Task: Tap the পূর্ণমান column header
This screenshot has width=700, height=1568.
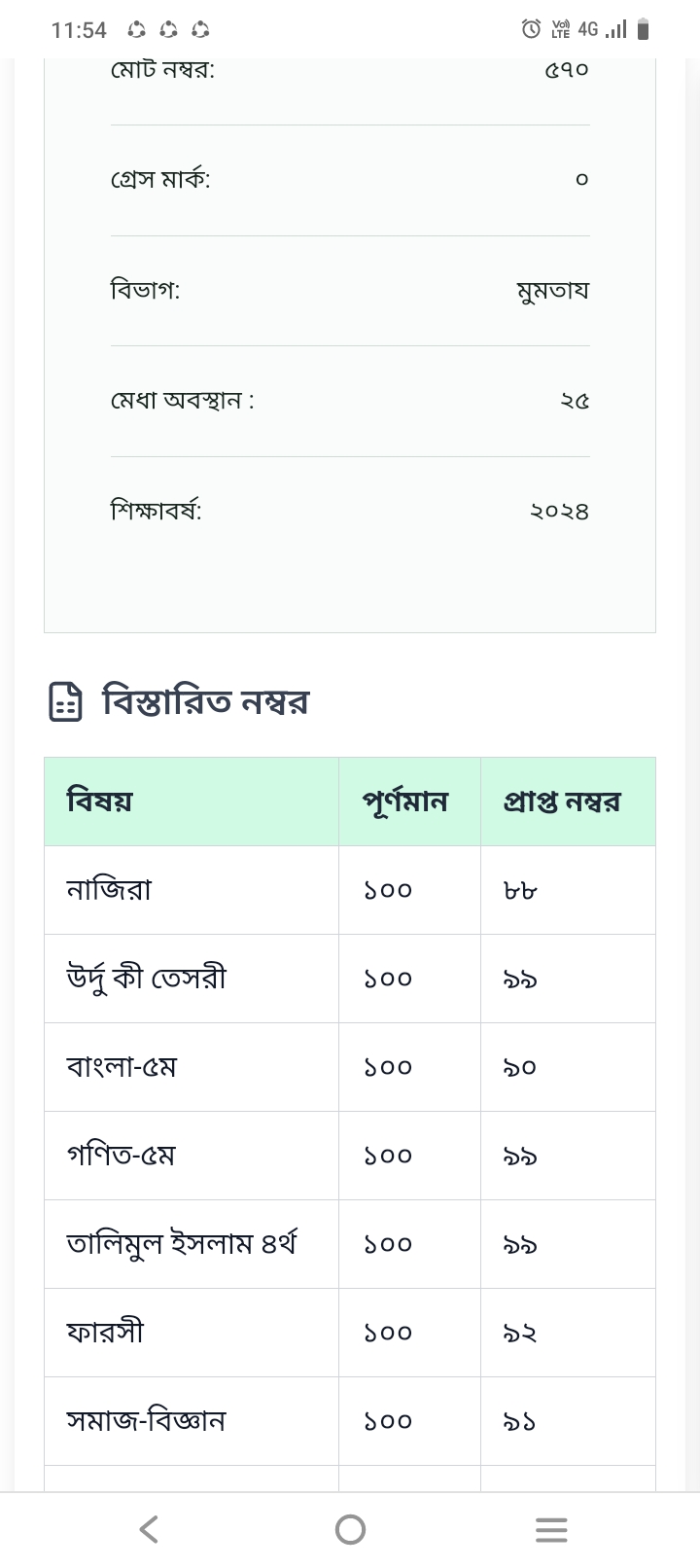Action: point(405,802)
